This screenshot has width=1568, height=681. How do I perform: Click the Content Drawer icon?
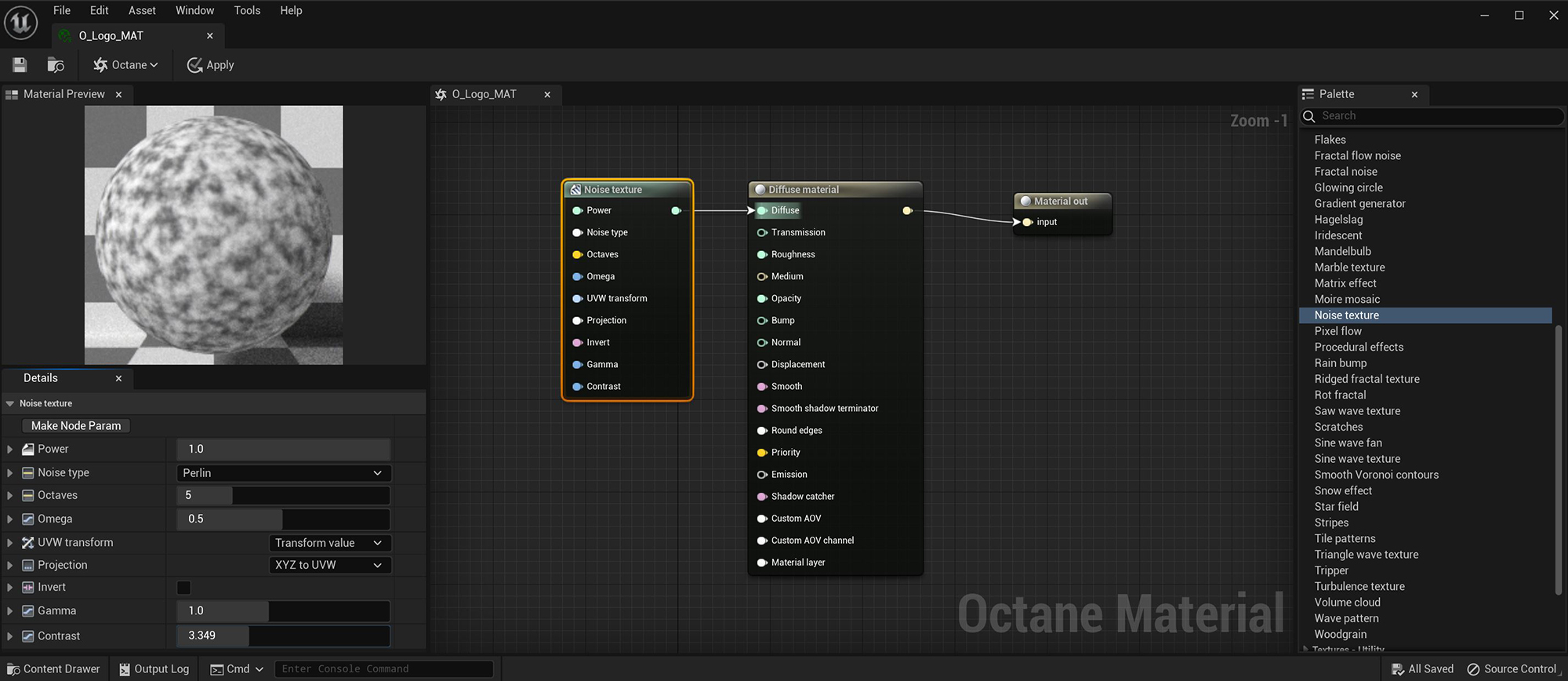pos(13,669)
